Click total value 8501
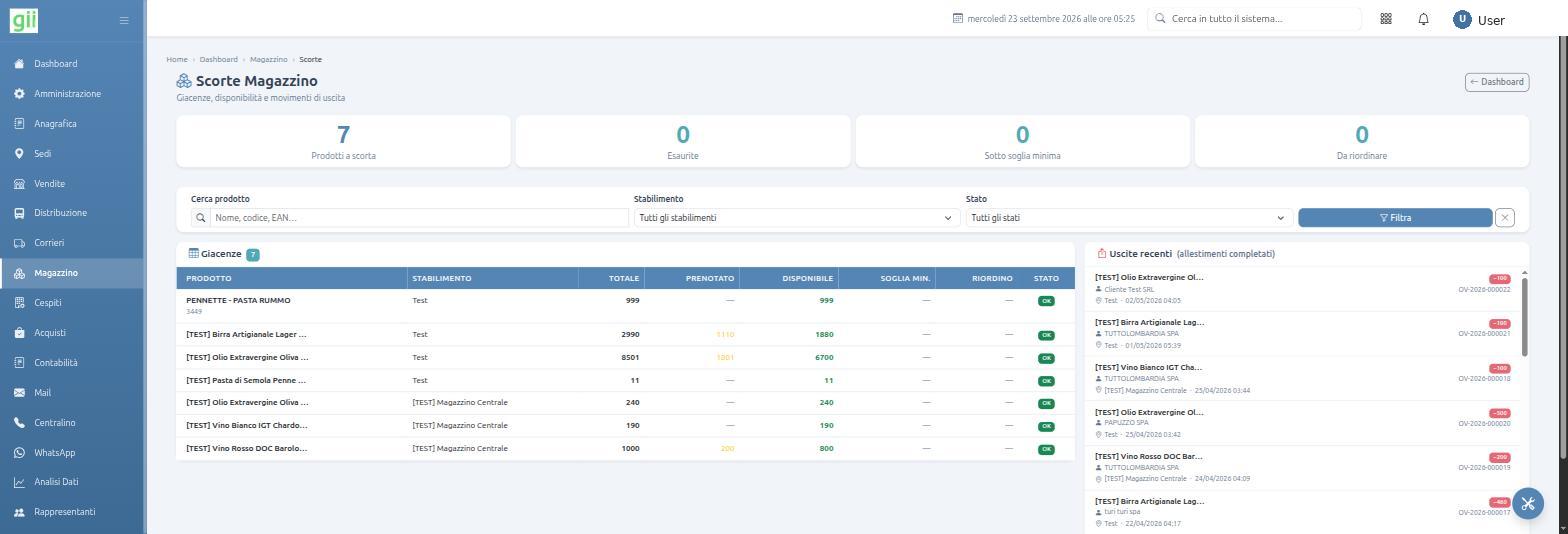Viewport: 1568px width, 534px height. [630, 358]
